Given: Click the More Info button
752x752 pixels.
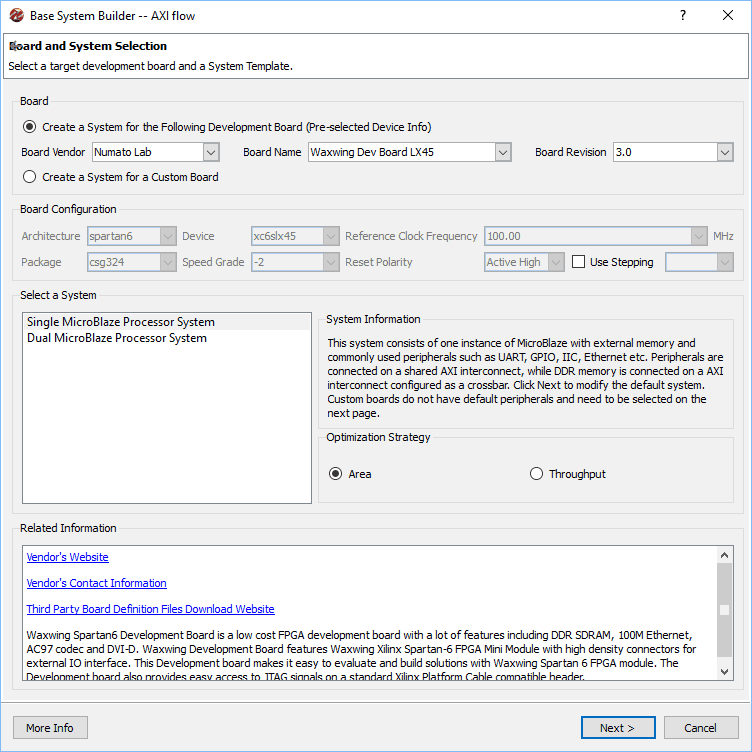Looking at the screenshot, I should point(50,728).
